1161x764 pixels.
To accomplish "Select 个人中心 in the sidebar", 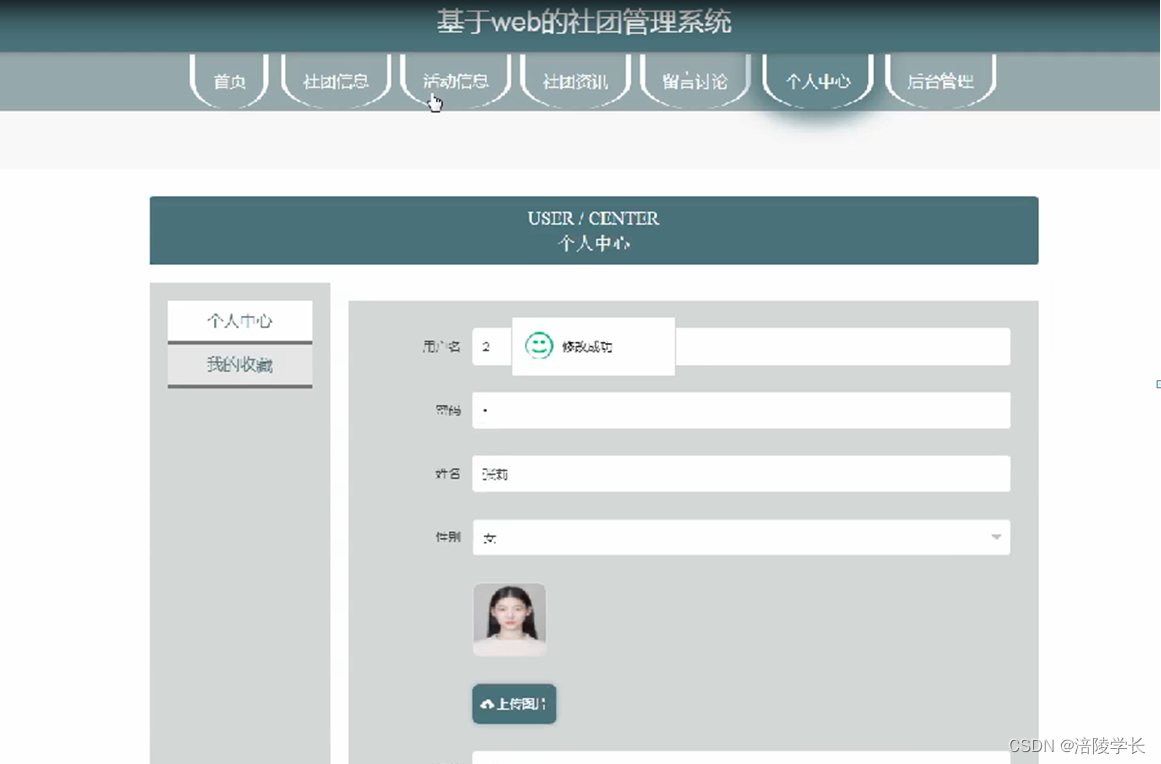I will pyautogui.click(x=239, y=320).
